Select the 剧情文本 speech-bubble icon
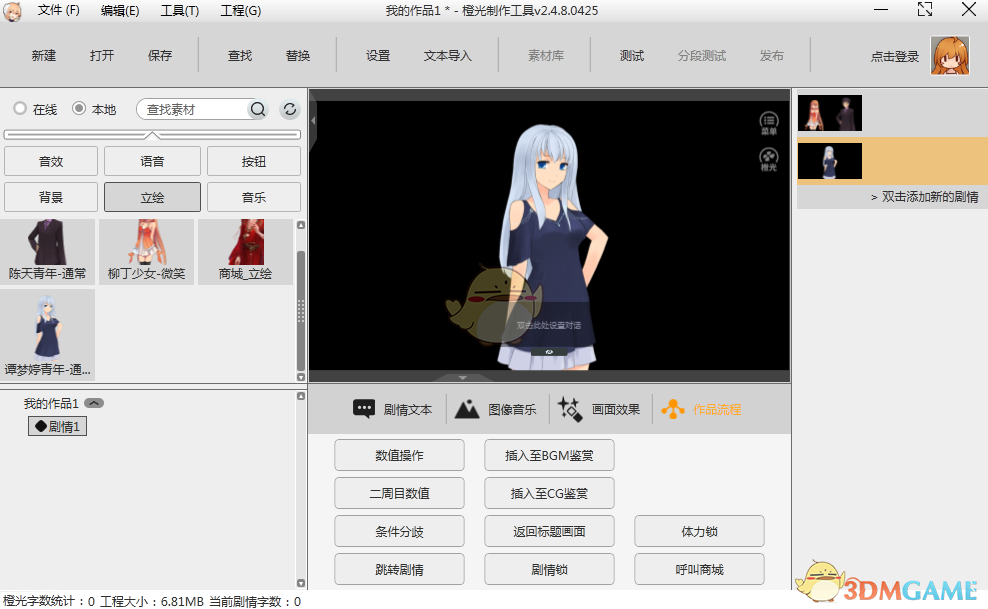The height and width of the screenshot is (609, 988). (x=361, y=408)
